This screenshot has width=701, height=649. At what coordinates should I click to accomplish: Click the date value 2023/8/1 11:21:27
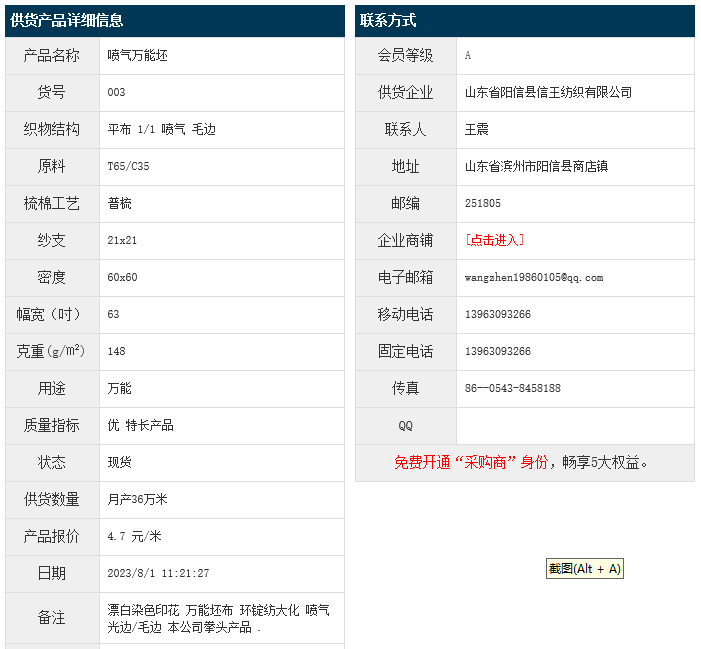[158, 573]
